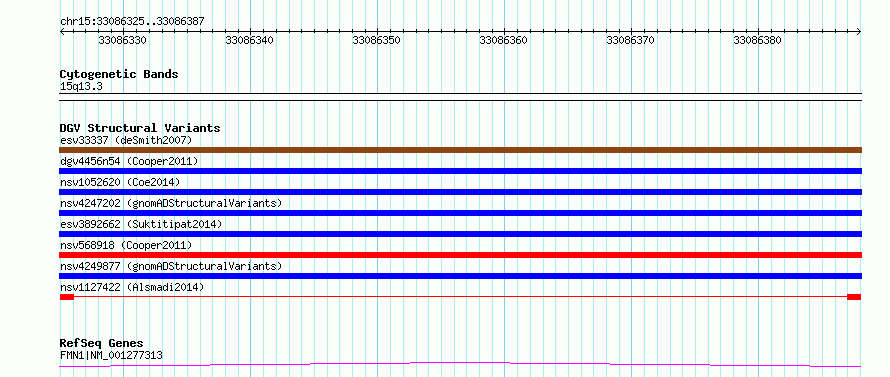This screenshot has width=890, height=377.
Task: Click the magenta FMN1 gene track line
Action: [460, 364]
